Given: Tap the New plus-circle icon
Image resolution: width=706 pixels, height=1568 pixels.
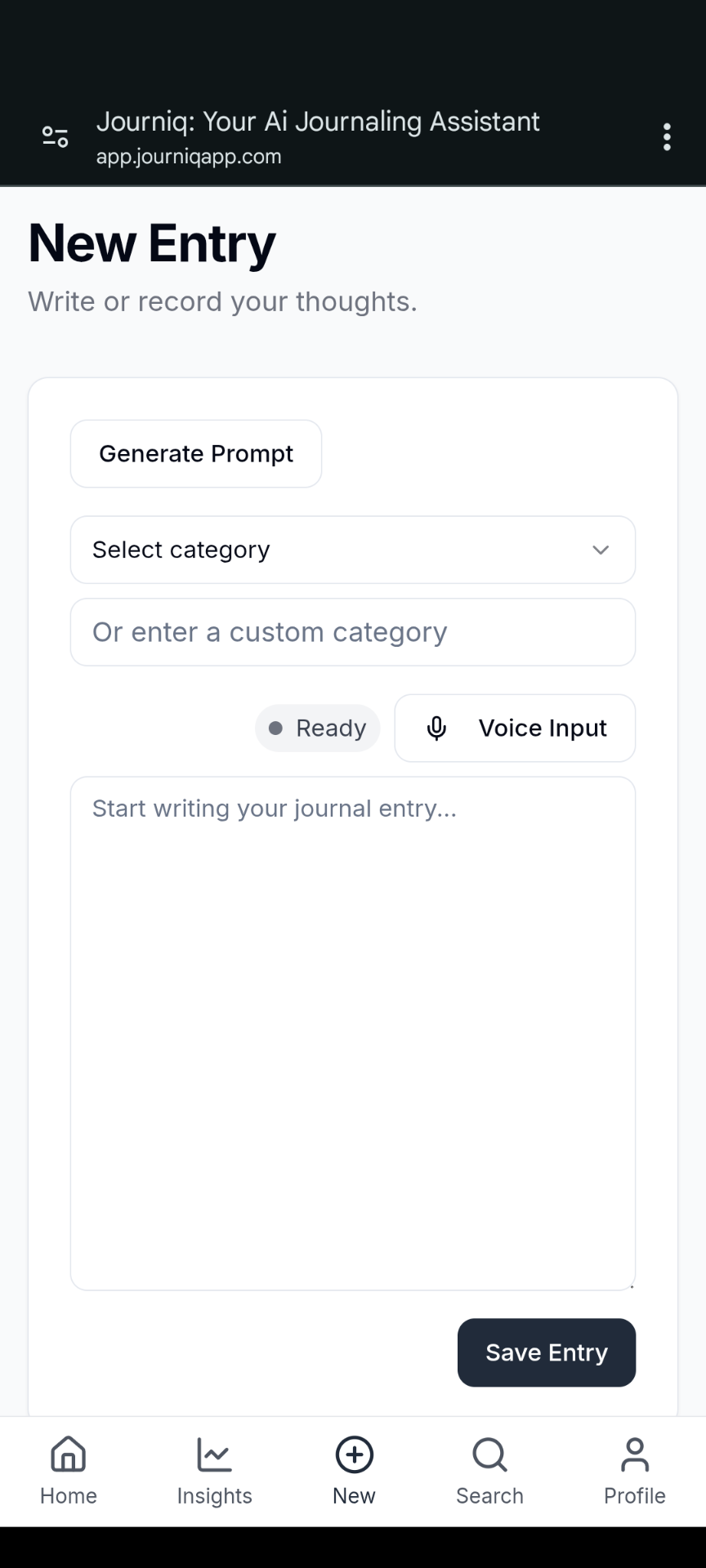Looking at the screenshot, I should (354, 1454).
